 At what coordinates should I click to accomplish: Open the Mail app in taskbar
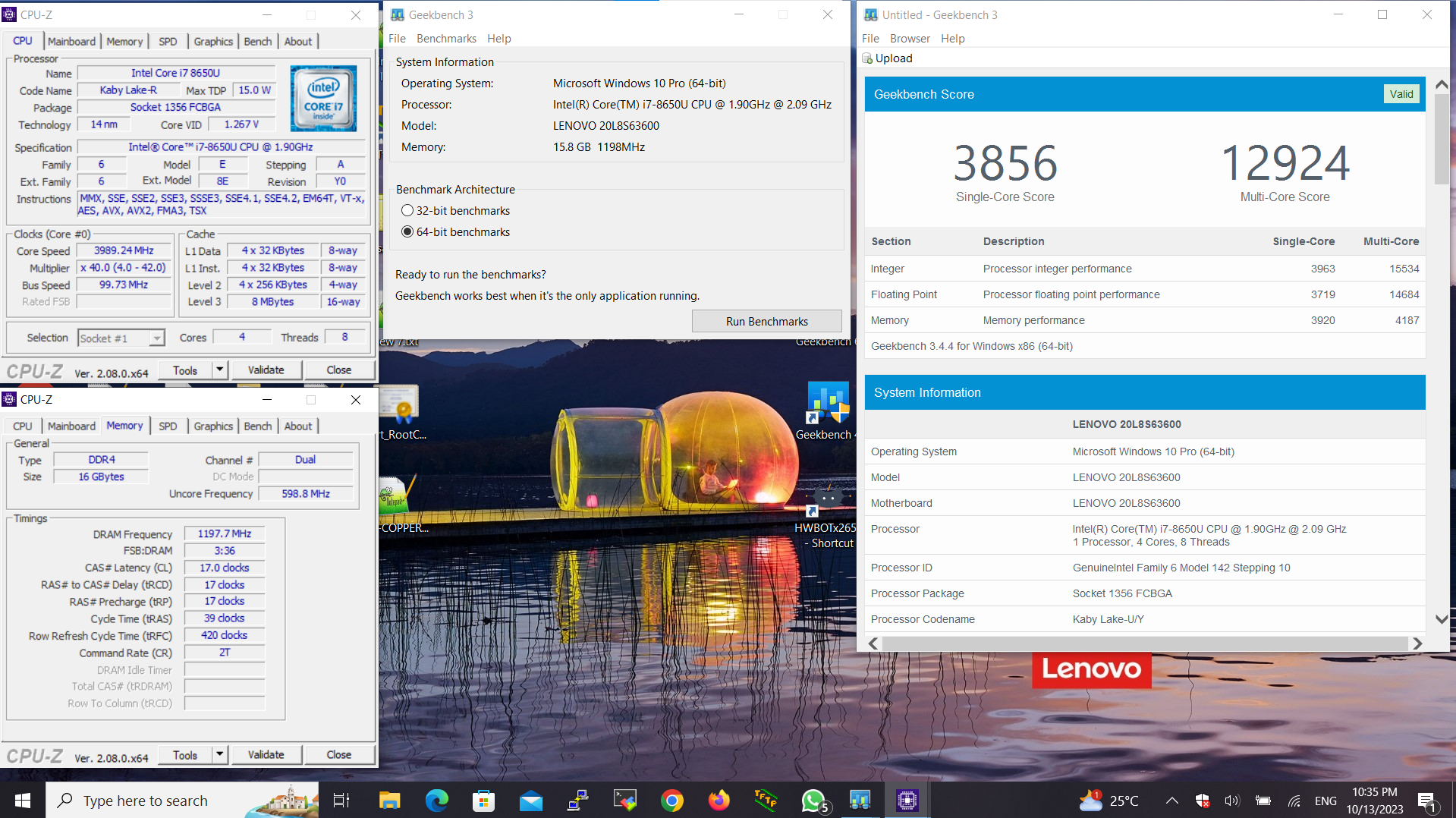pyautogui.click(x=530, y=800)
